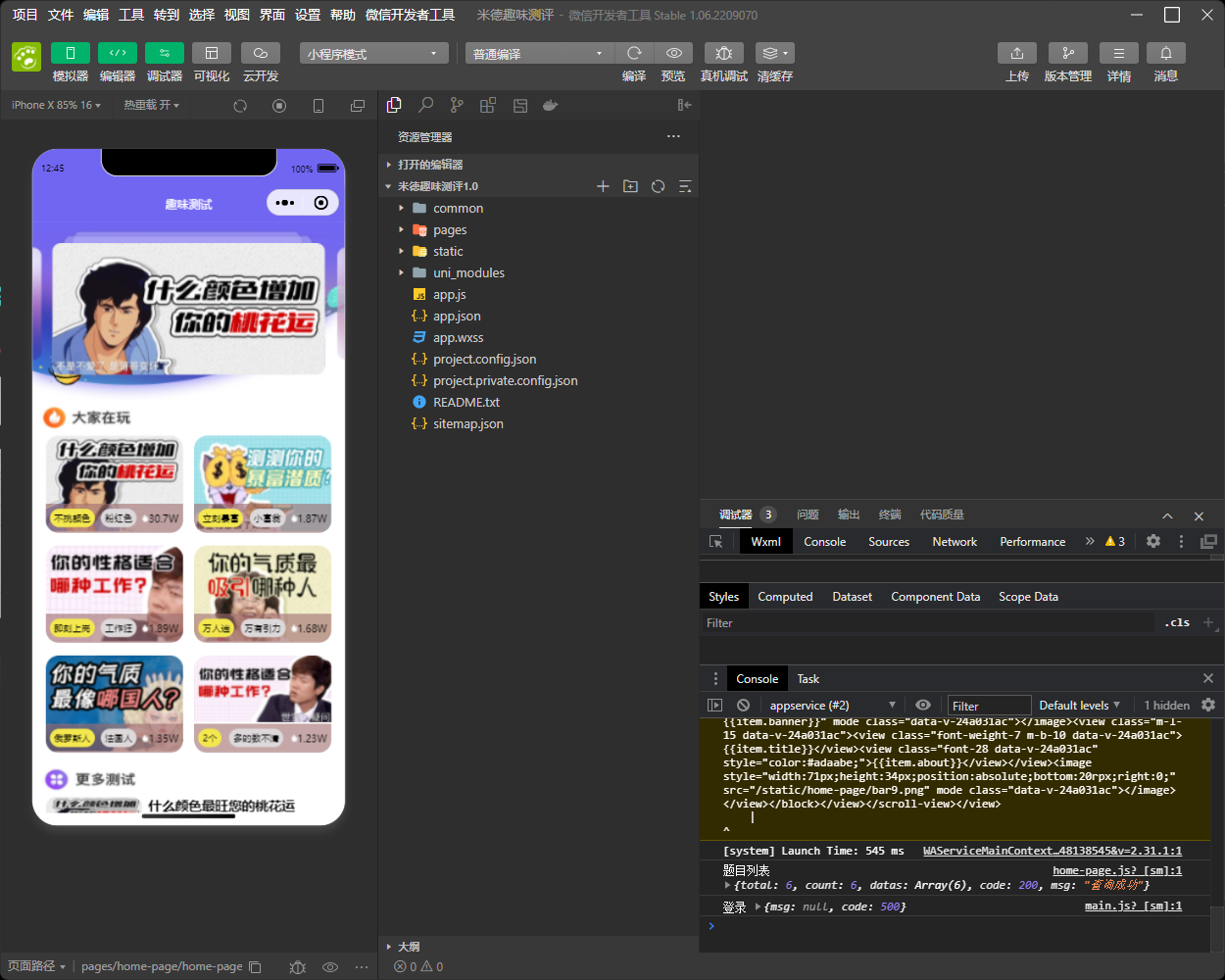1225x980 pixels.
Task: Click the home-page.js? [sm]:1 source link
Action: coord(1117,870)
